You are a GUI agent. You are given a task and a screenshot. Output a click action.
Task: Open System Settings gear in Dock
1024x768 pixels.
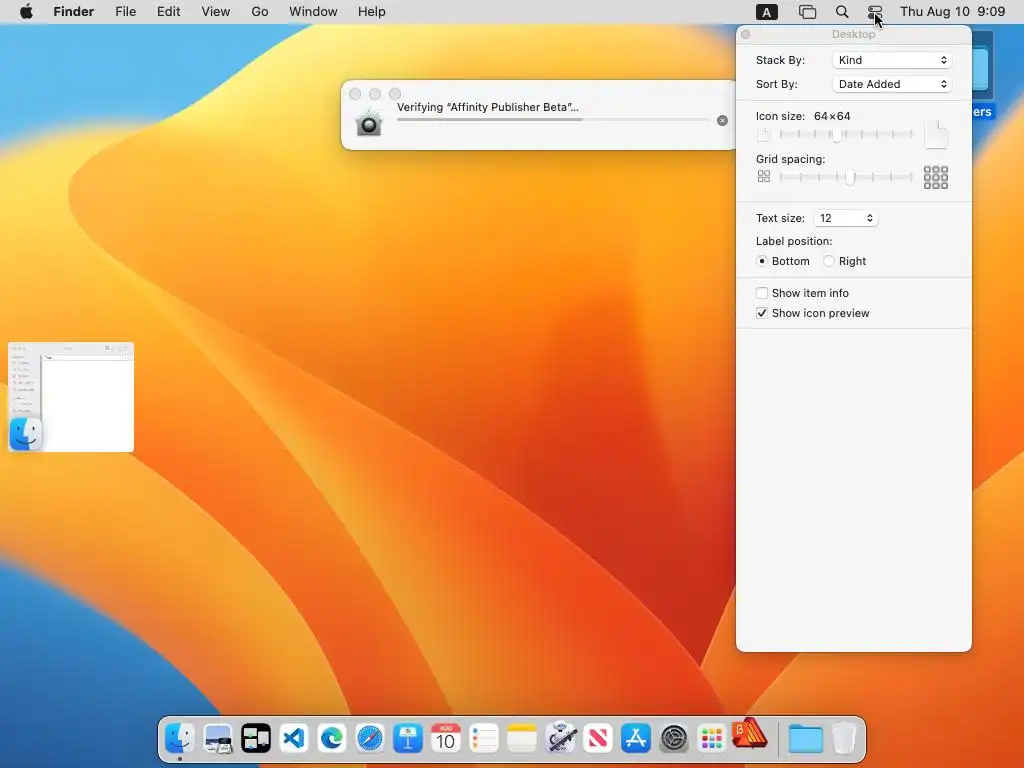point(674,739)
